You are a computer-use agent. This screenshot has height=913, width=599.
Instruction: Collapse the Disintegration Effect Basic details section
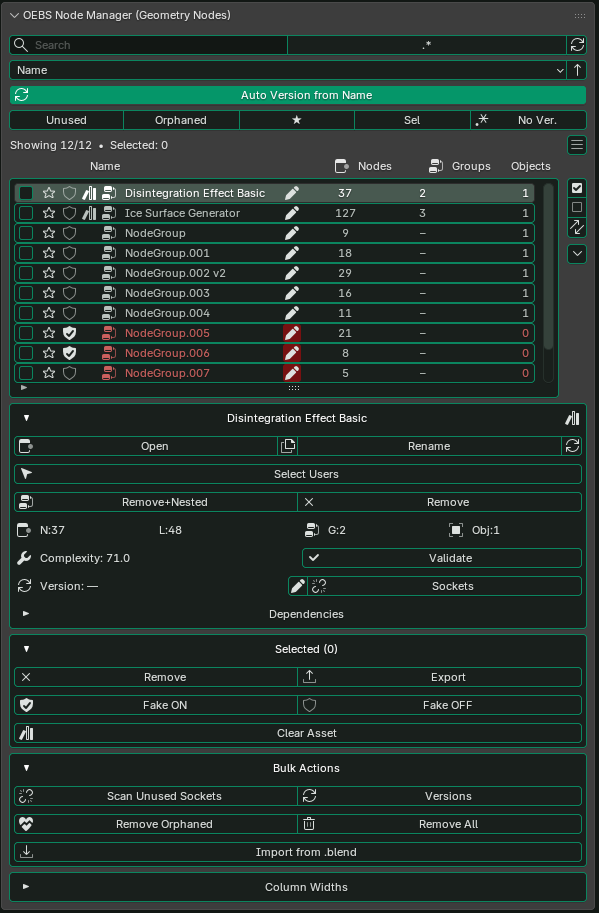[26, 418]
